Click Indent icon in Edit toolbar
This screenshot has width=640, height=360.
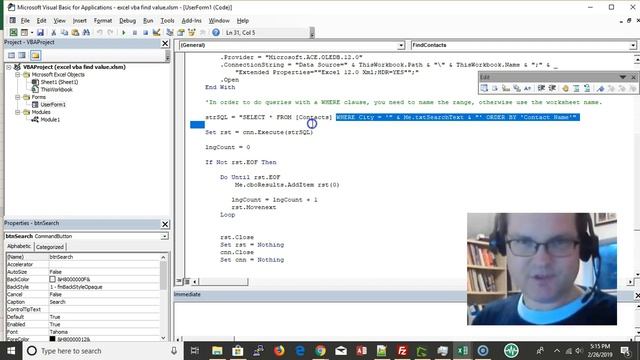pos(541,88)
